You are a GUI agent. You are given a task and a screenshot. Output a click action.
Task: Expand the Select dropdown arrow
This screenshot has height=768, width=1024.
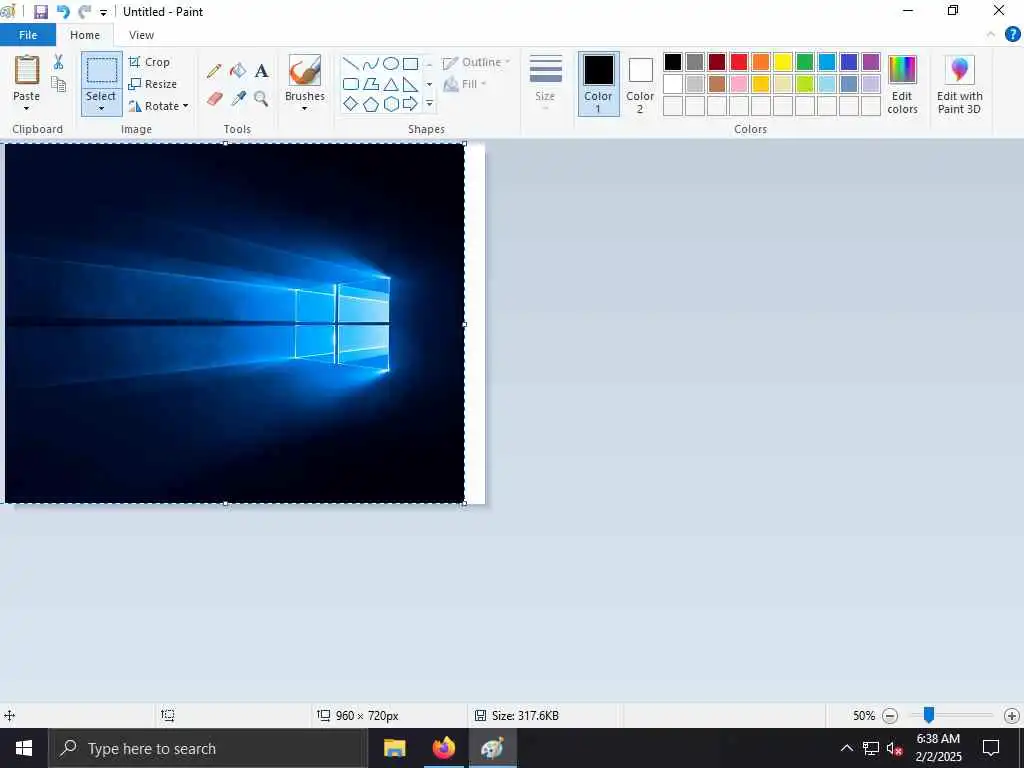click(x=101, y=108)
